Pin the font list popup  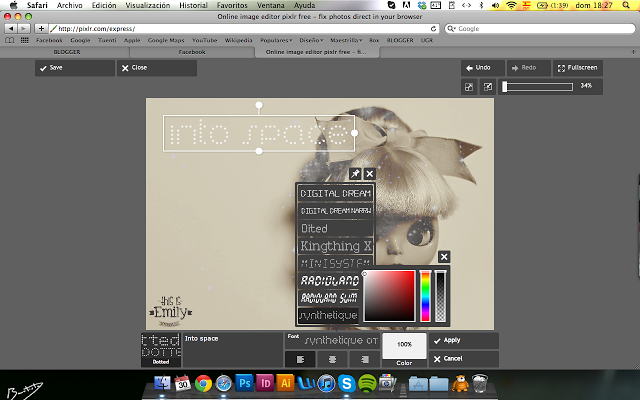[355, 174]
